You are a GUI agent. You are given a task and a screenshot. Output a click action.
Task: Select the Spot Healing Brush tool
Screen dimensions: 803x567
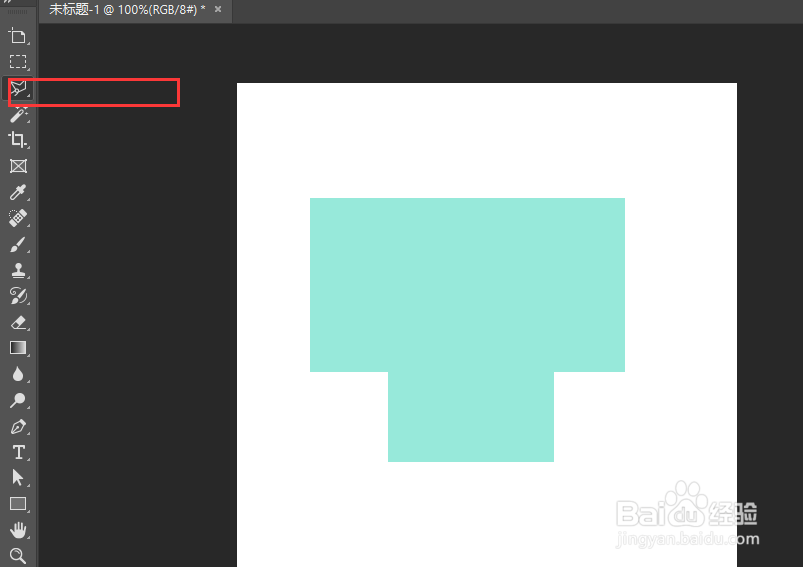(x=18, y=218)
